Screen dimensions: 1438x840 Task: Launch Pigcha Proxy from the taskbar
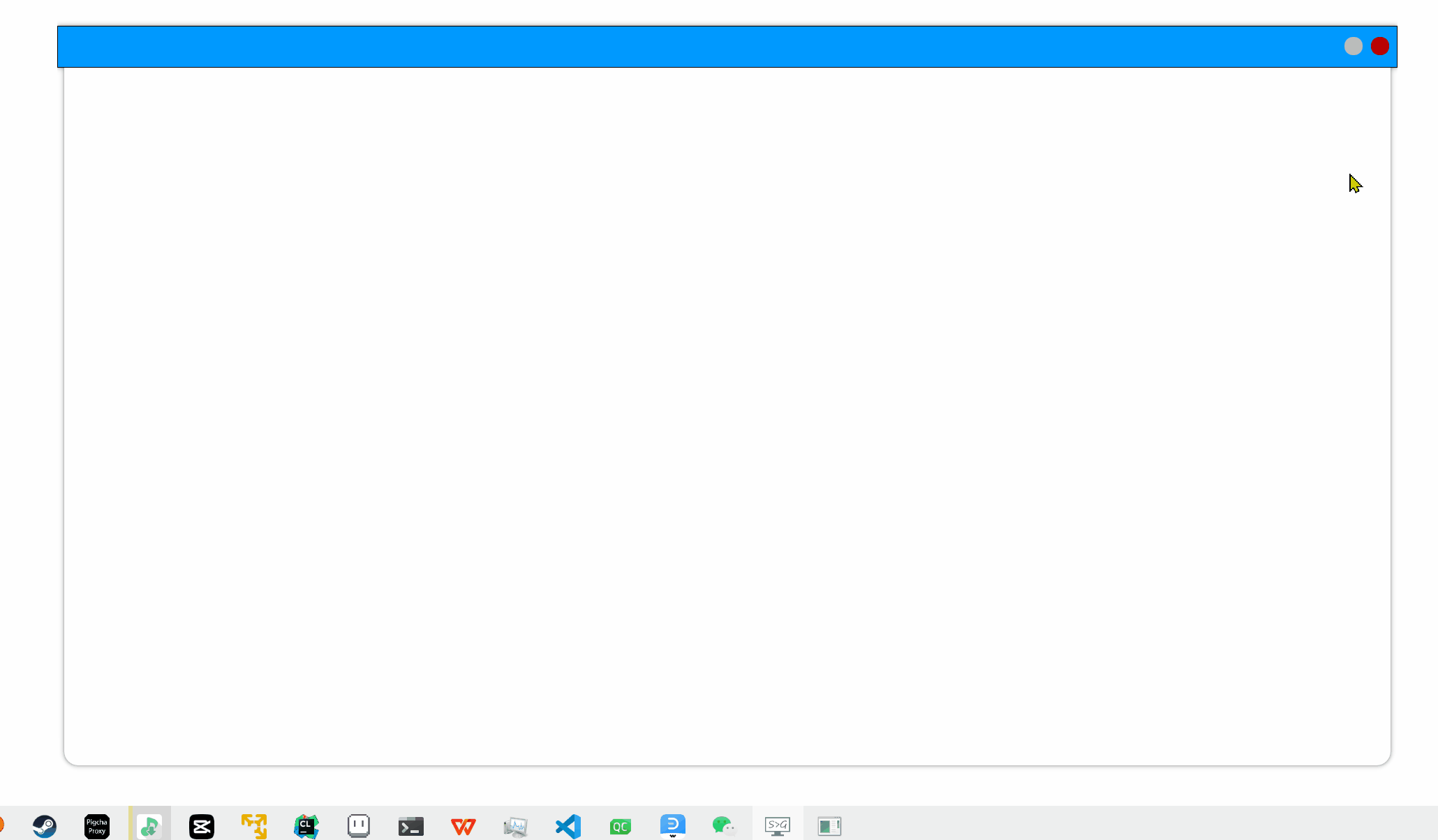(x=97, y=826)
